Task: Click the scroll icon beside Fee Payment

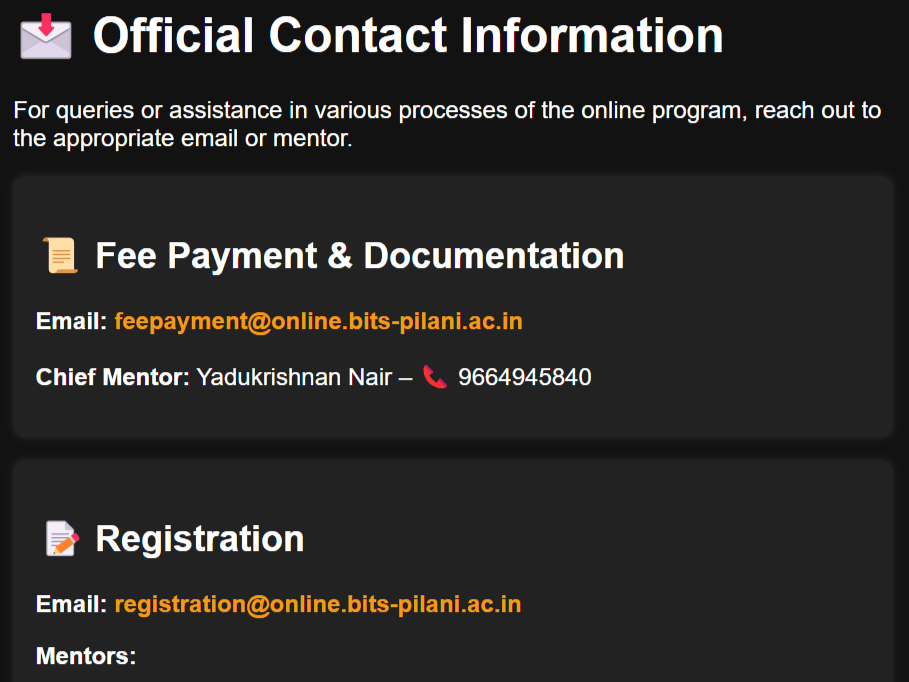Action: coord(60,255)
